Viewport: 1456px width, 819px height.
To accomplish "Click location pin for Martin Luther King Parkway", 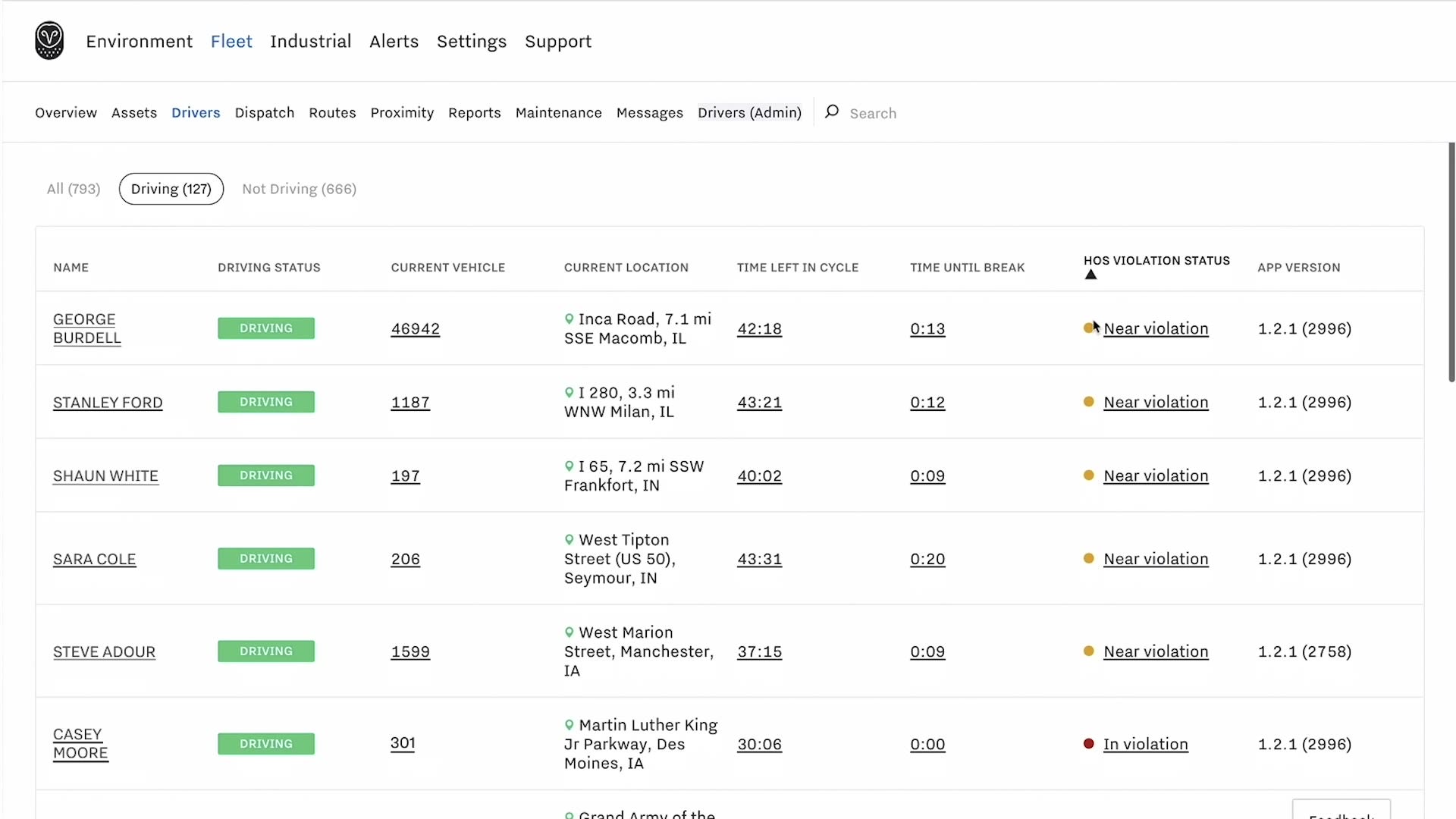I will click(569, 725).
